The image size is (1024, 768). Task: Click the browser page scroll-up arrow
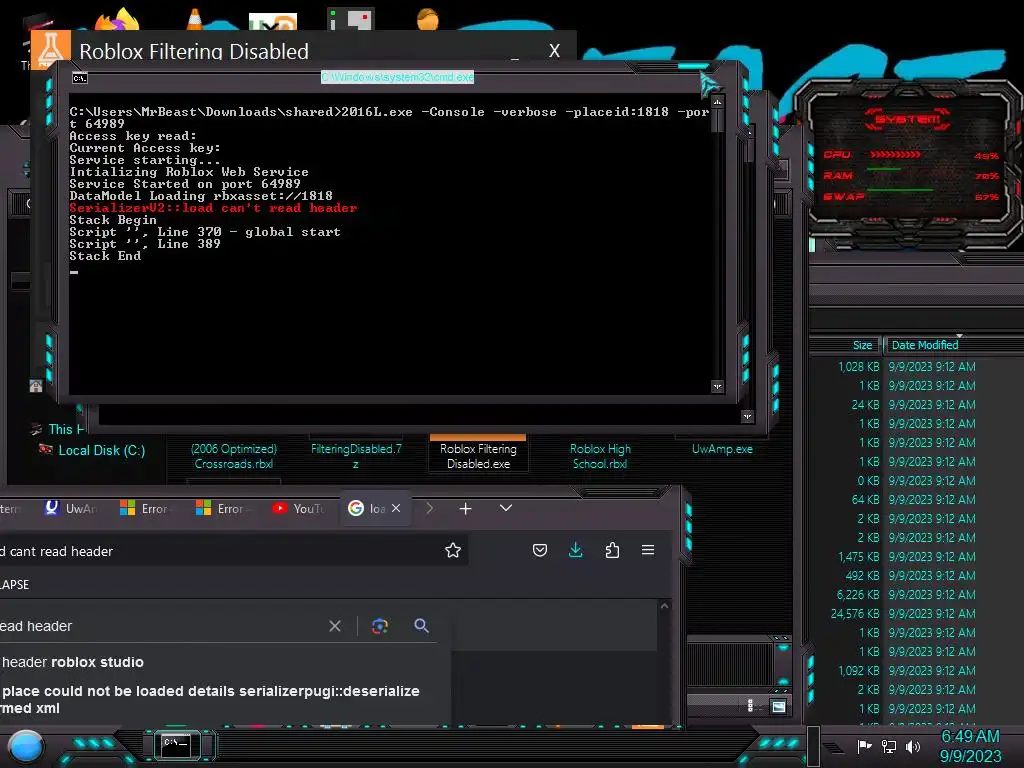(x=664, y=606)
